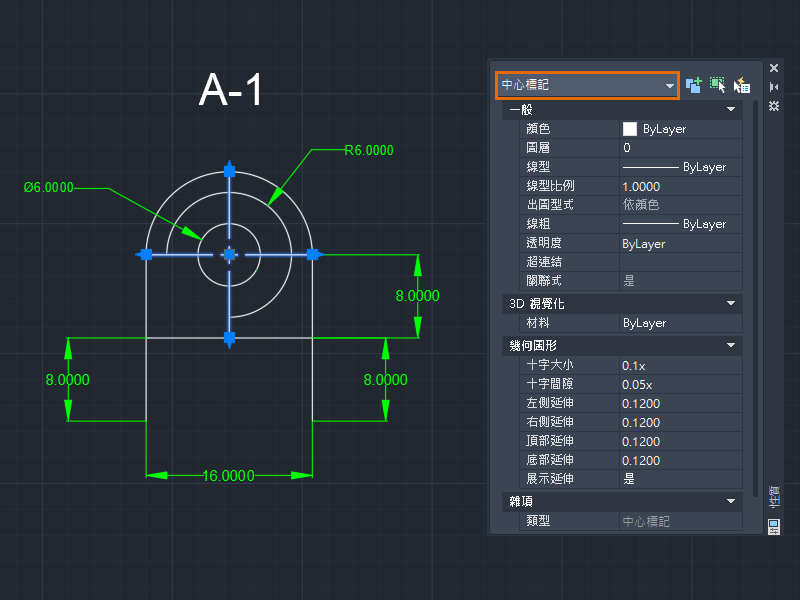This screenshot has width=800, height=600.
Task: Click the empty 超連結 field
Action: tap(681, 262)
